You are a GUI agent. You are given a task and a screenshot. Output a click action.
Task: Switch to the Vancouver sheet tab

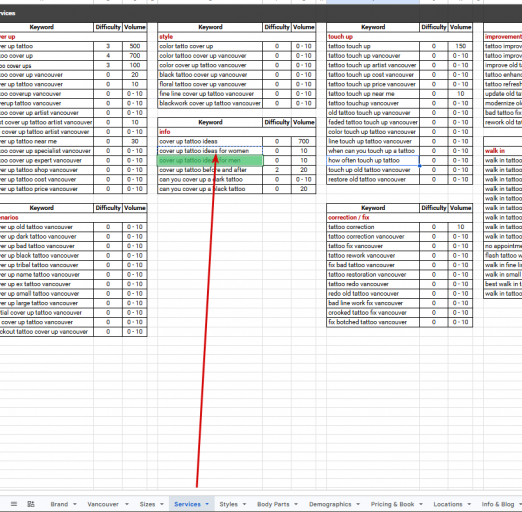[x=103, y=504]
